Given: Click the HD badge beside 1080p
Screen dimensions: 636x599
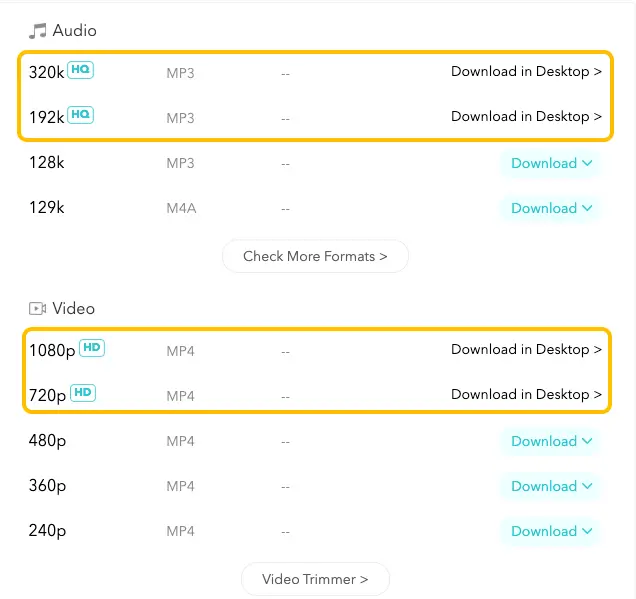Looking at the screenshot, I should (x=92, y=348).
